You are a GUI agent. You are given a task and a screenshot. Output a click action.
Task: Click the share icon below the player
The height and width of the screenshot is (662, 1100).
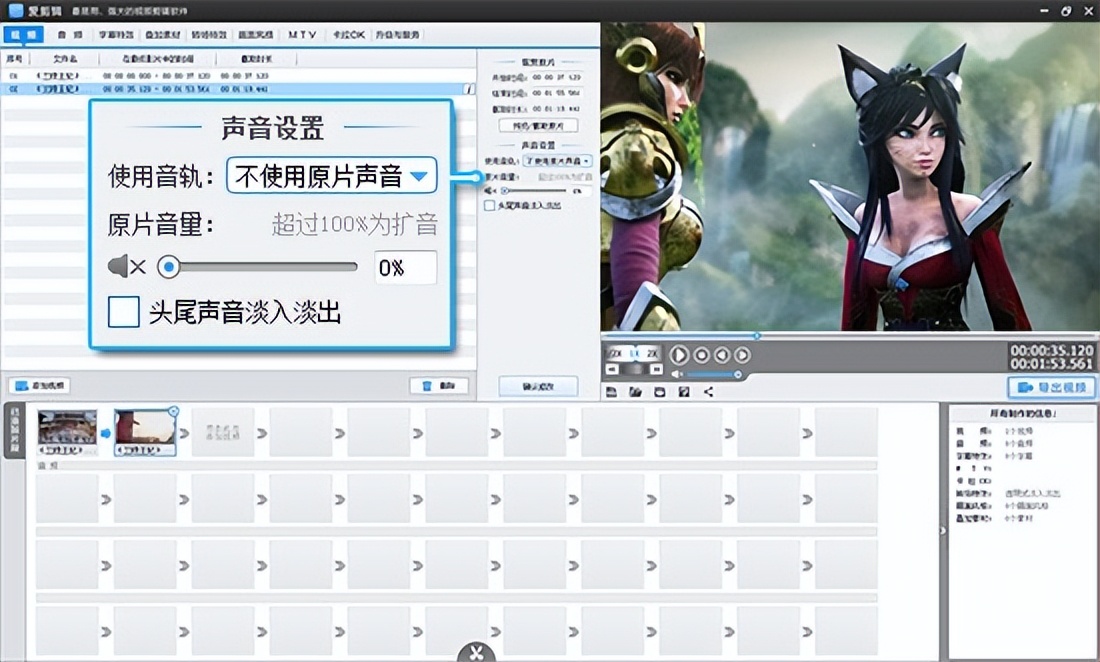[x=709, y=392]
